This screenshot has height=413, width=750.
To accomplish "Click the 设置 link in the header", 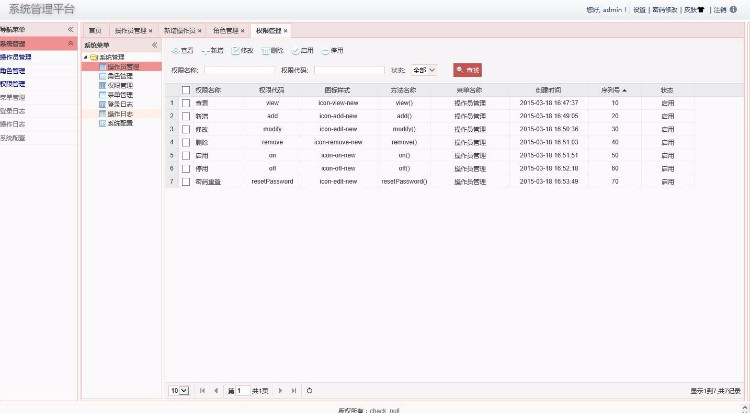I will click(640, 10).
